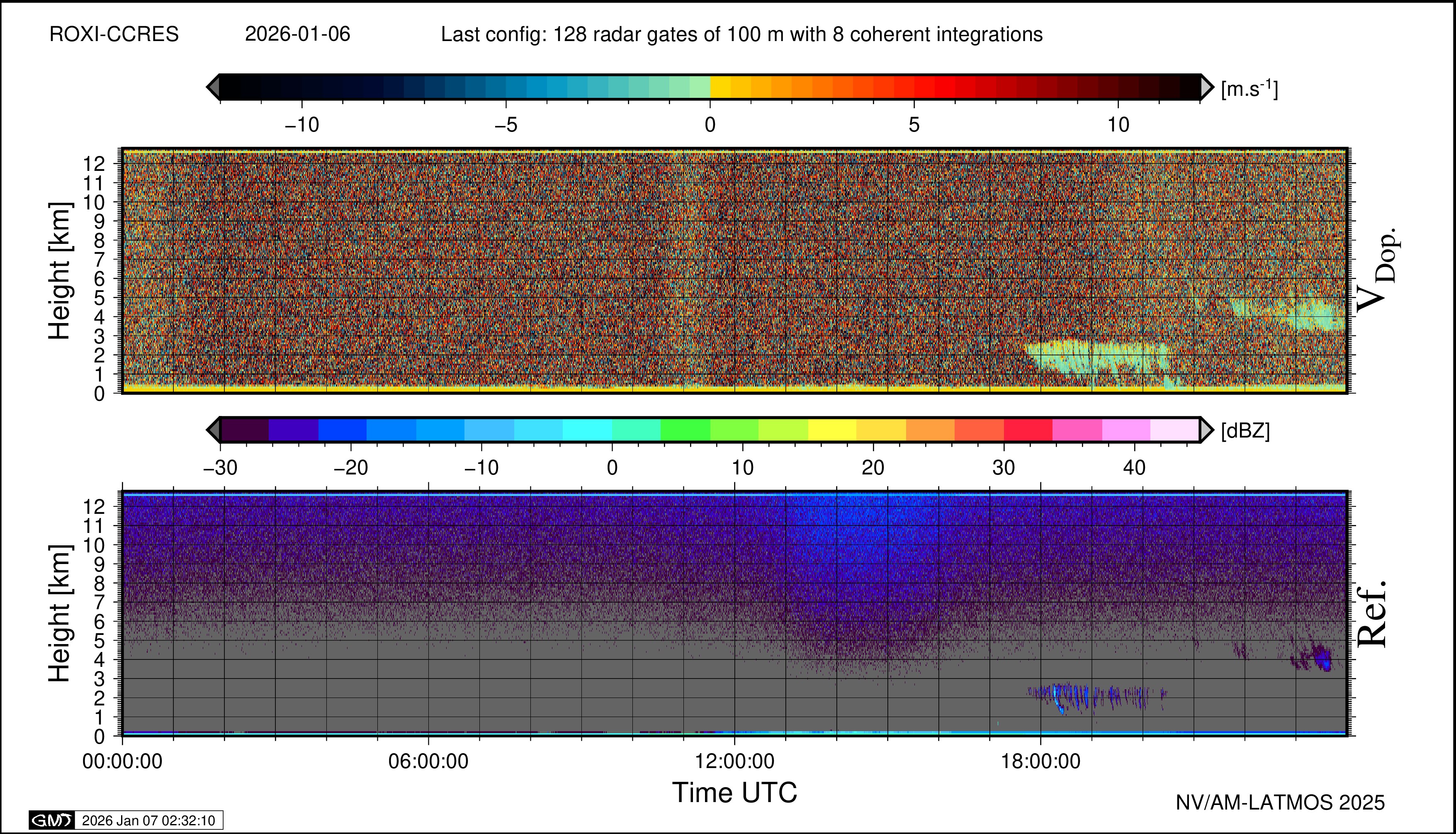This screenshot has width=1456, height=834.
Task: Click the 12:00:00 time axis label
Action: click(x=734, y=761)
